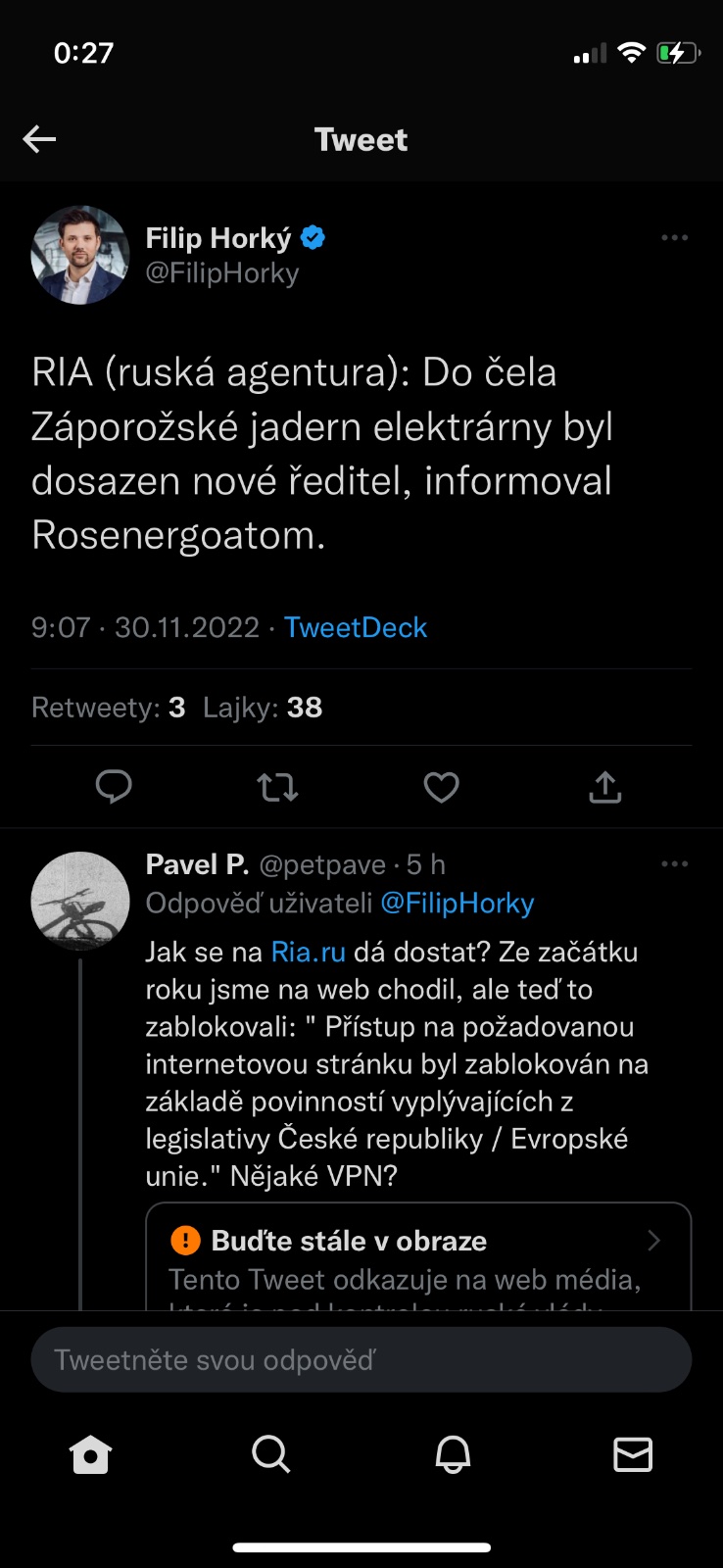
Task: View Filip Horký's profile picture
Action: 80,255
